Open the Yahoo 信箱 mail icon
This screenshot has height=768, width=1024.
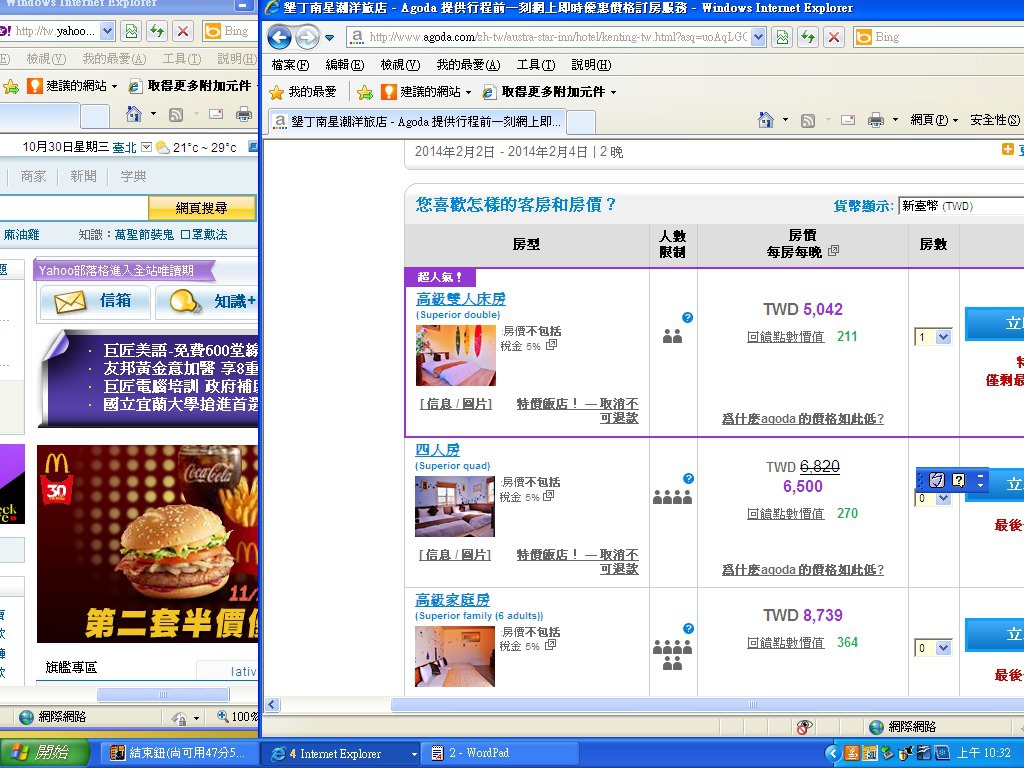click(70, 302)
